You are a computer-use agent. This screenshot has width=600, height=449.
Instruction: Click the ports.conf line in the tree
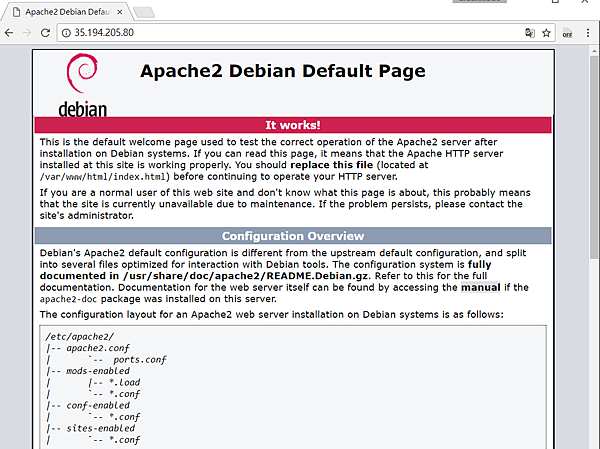click(139, 360)
